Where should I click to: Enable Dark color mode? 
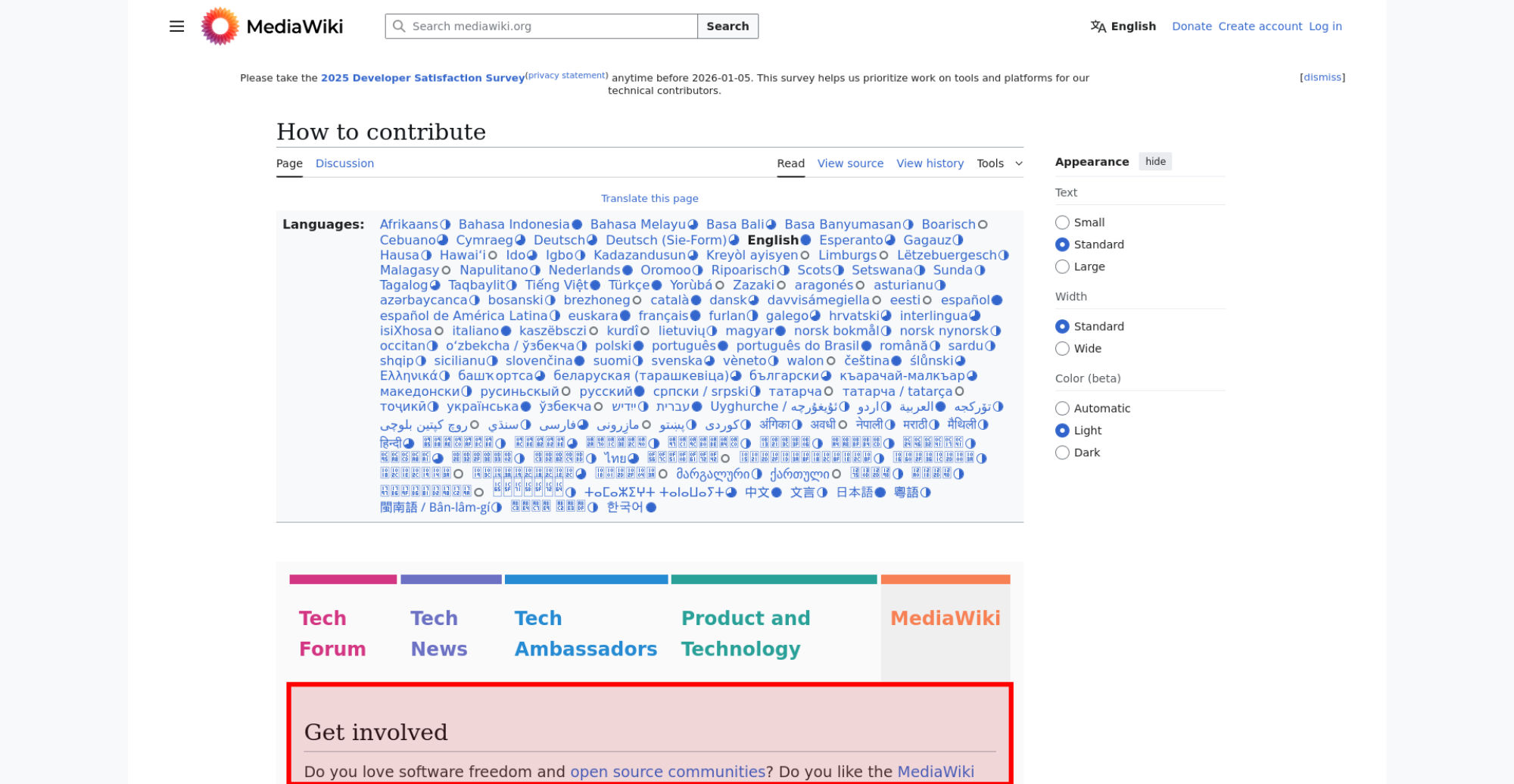(1062, 453)
